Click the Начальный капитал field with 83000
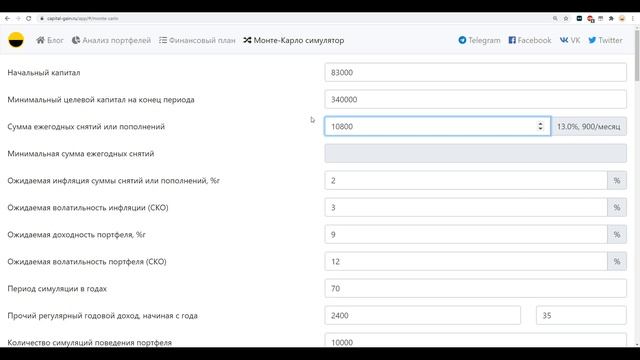Viewport: 640px width, 360px height. pyautogui.click(x=476, y=72)
